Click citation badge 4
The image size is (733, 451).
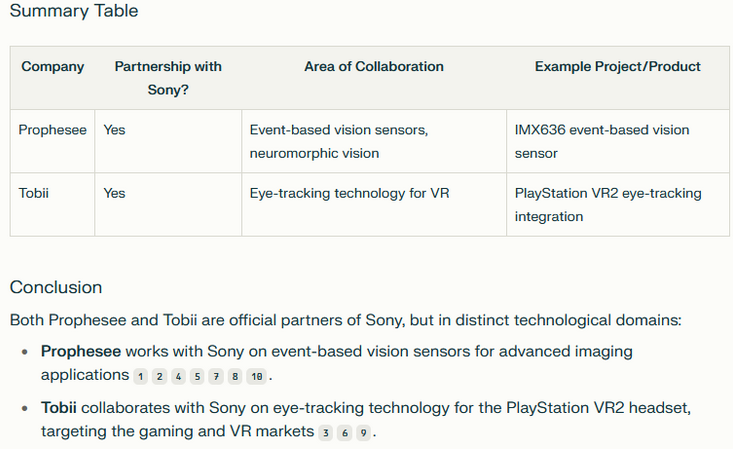tap(179, 376)
